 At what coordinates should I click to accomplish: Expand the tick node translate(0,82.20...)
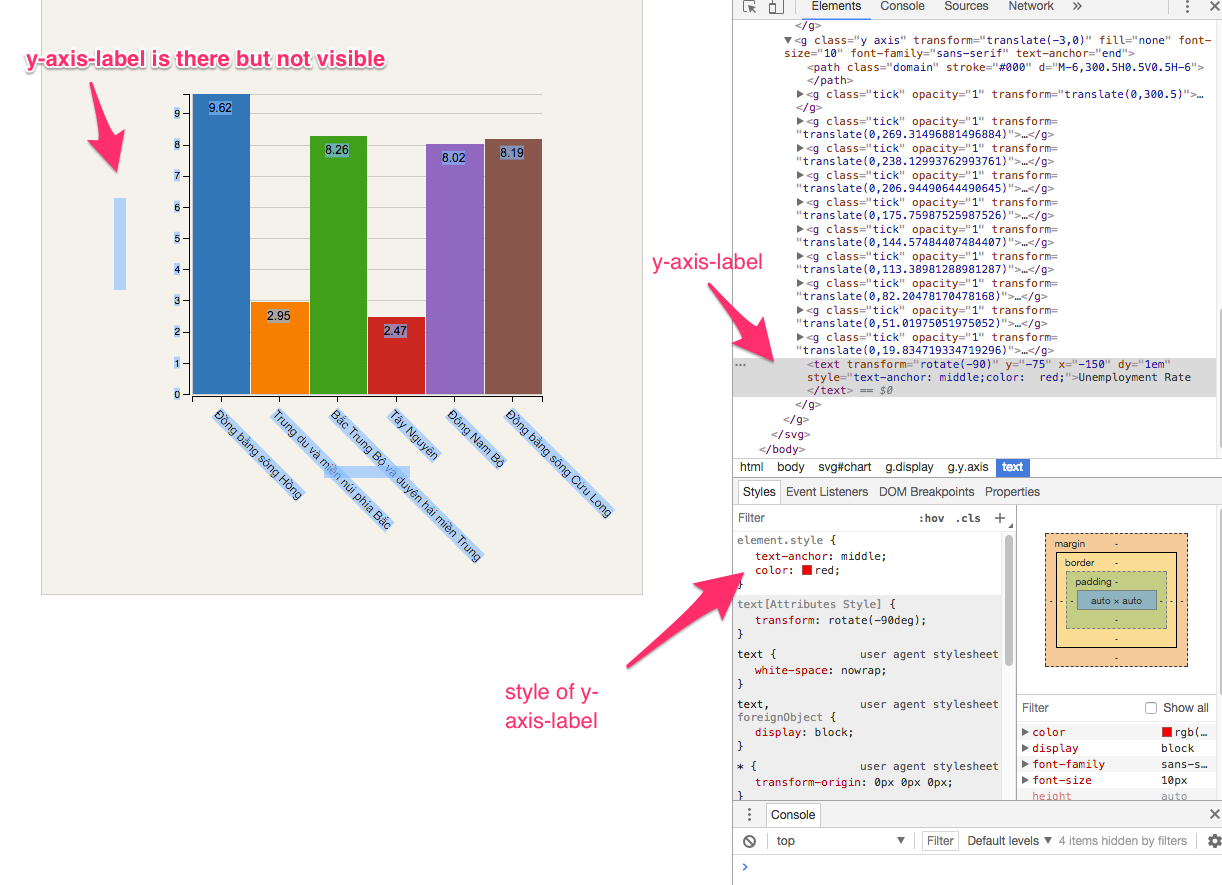coord(801,283)
